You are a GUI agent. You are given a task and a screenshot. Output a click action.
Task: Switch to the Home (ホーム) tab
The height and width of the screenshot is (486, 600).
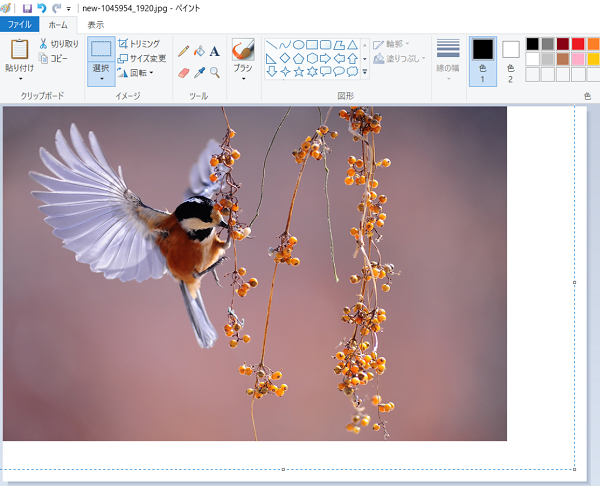58,25
